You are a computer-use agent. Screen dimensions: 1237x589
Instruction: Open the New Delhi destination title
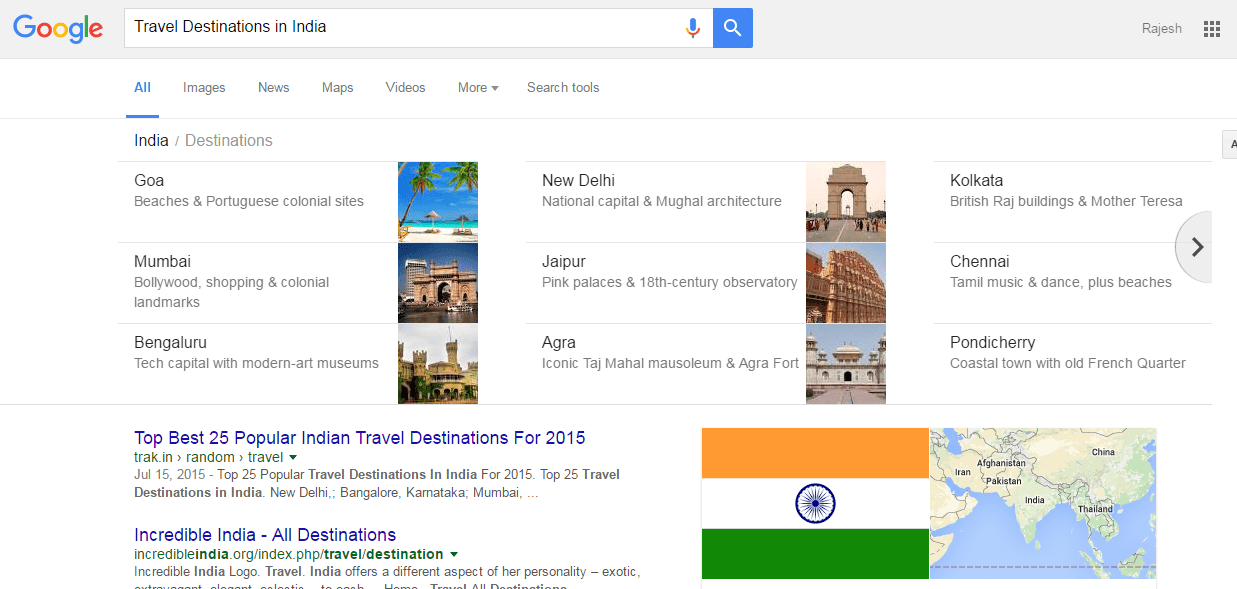[x=578, y=181]
